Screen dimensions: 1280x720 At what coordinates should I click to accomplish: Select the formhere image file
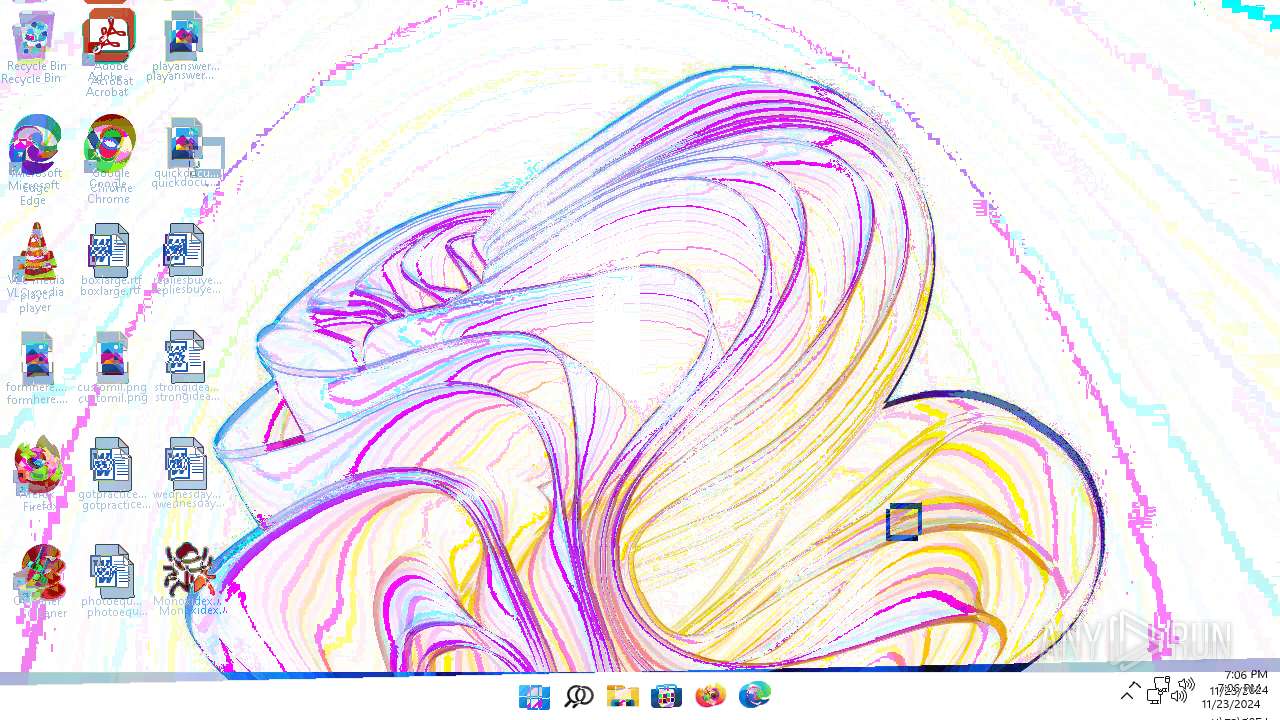coord(36,368)
